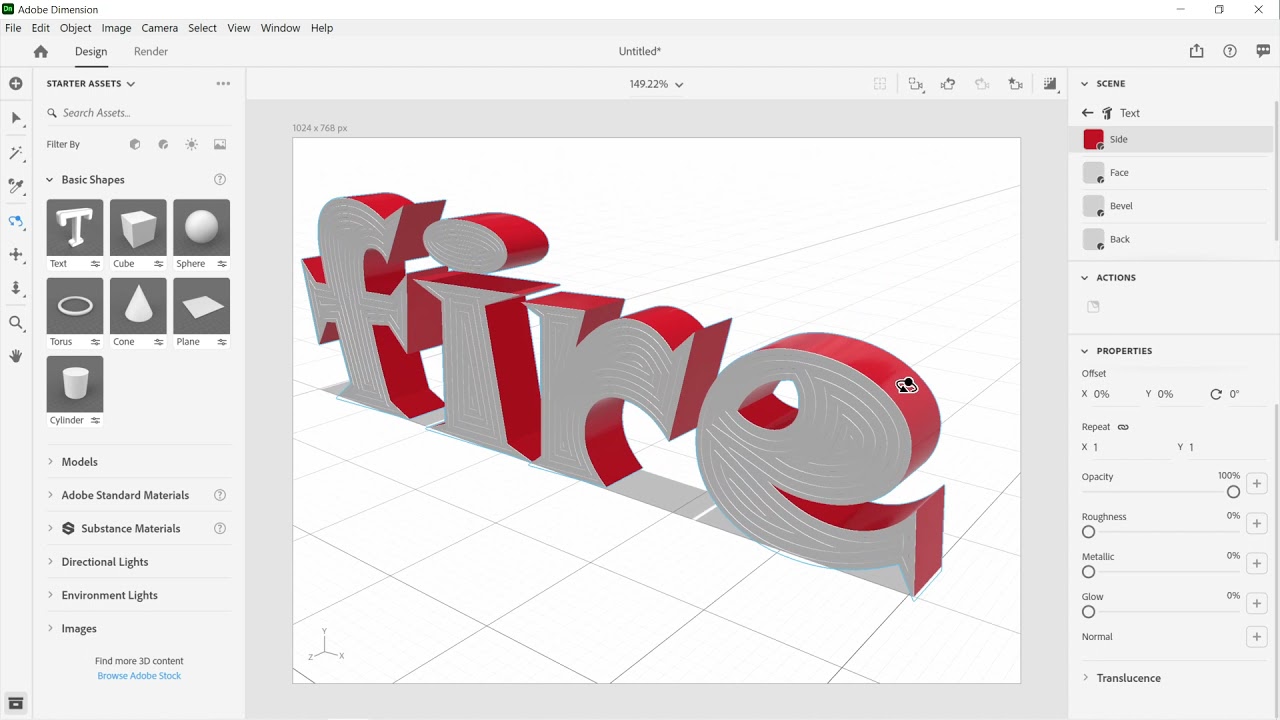Image resolution: width=1280 pixels, height=720 pixels.
Task: Click the Substance Materials help icon
Action: pos(220,528)
